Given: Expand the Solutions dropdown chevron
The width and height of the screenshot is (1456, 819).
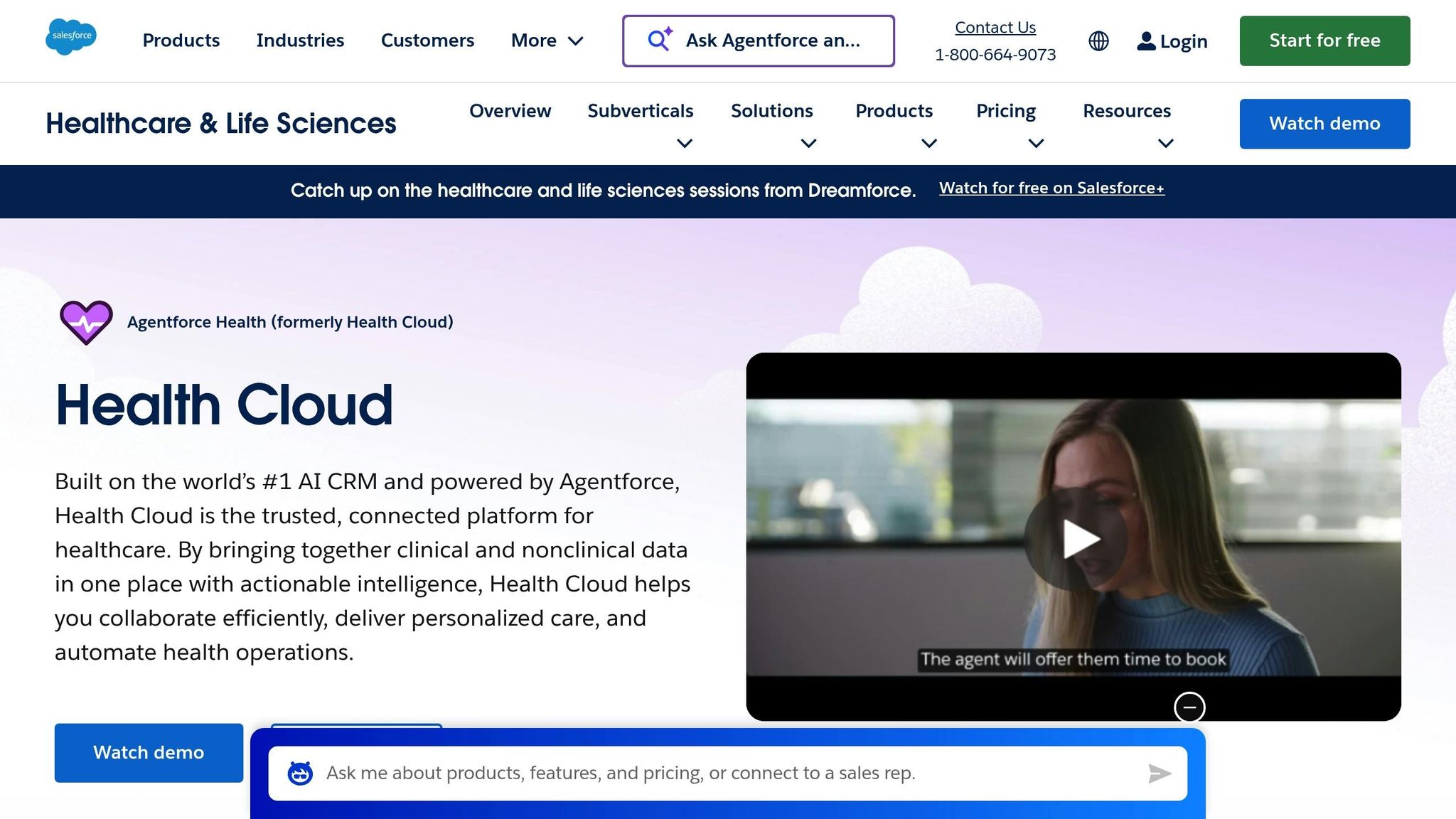Looking at the screenshot, I should pyautogui.click(x=808, y=144).
